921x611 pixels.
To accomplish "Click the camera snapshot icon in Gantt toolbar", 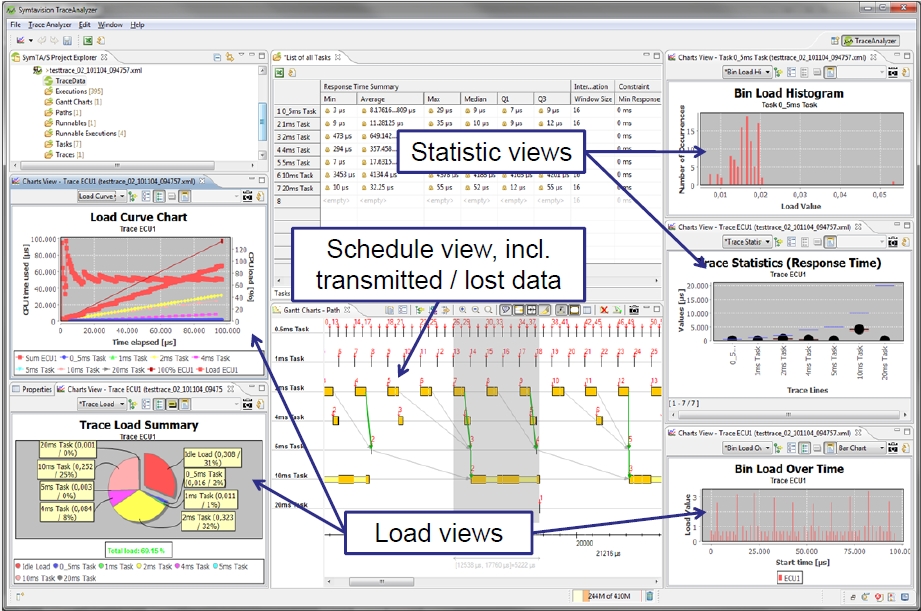I will pos(634,310).
